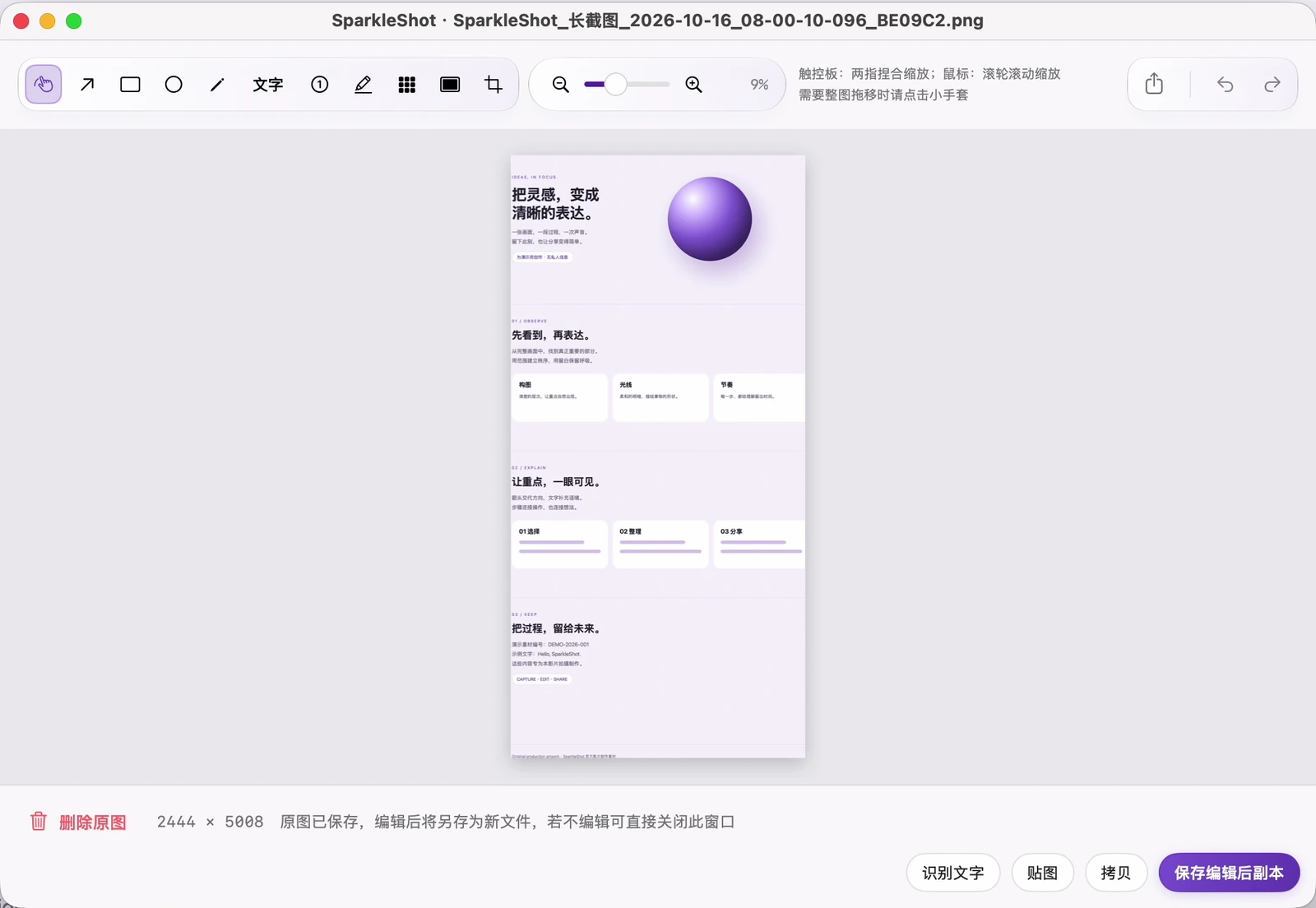The height and width of the screenshot is (908, 1316).
Task: Click the long screenshot preview image
Action: [658, 456]
